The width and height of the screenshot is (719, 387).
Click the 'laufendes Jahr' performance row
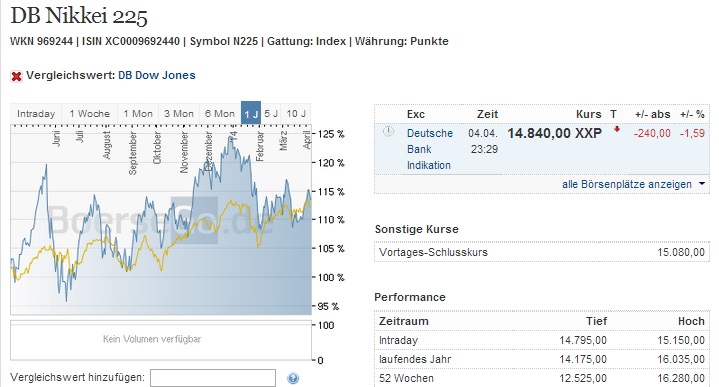[542, 359]
